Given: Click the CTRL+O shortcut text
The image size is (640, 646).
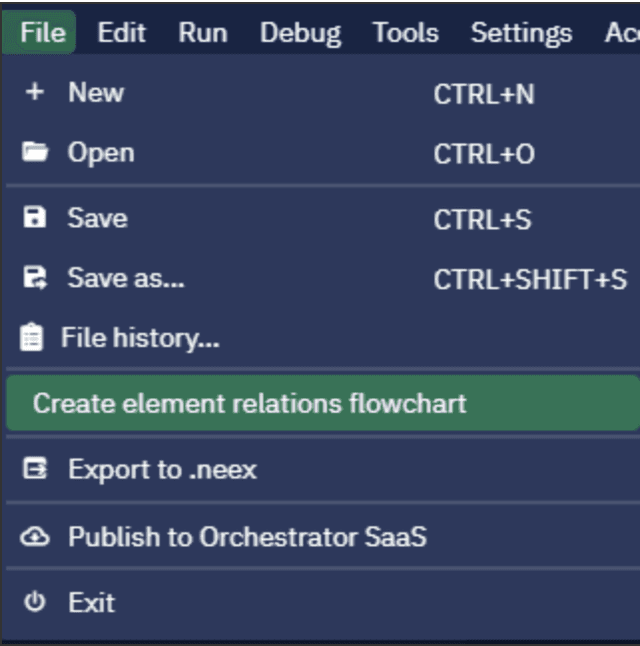Looking at the screenshot, I should [x=484, y=154].
